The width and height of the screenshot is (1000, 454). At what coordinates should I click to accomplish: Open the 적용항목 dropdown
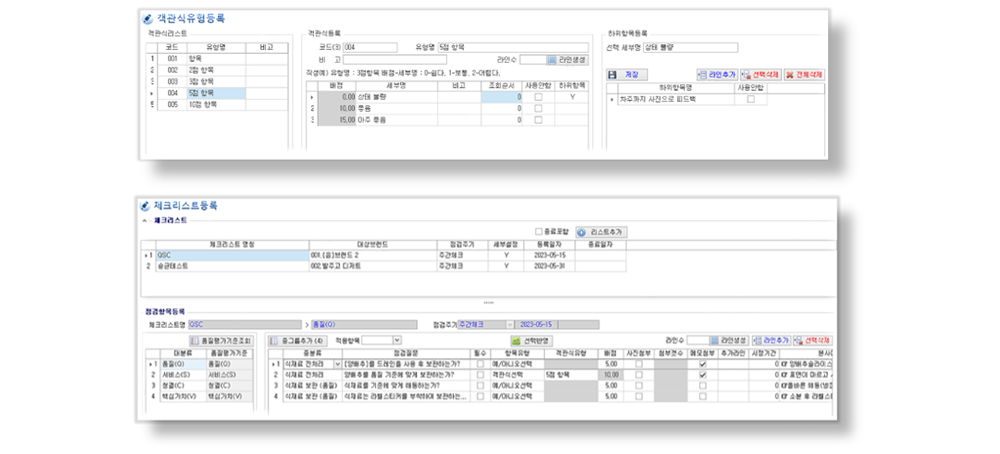(397, 340)
